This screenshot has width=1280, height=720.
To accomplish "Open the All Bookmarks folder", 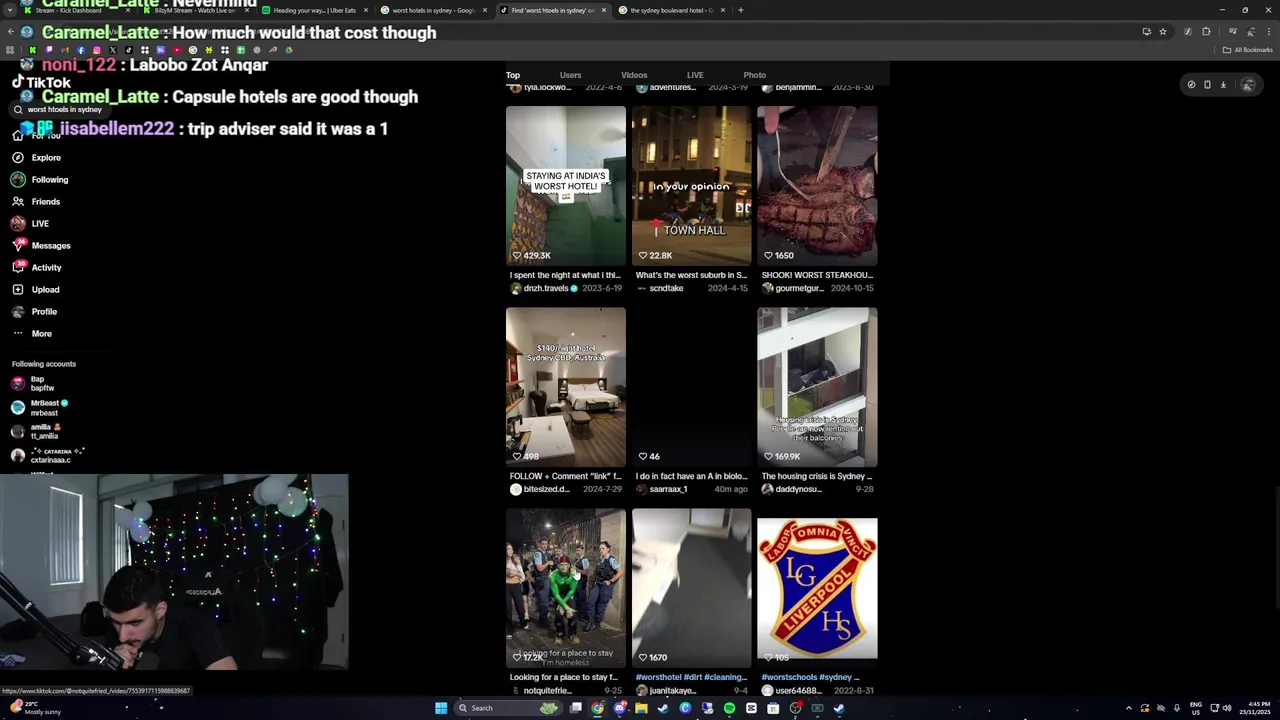I will (1247, 50).
